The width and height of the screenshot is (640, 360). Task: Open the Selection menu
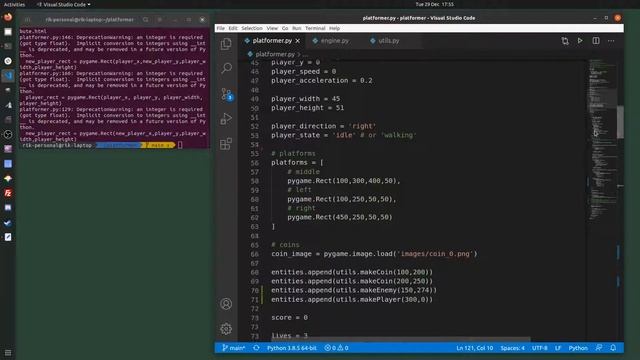[x=252, y=28]
